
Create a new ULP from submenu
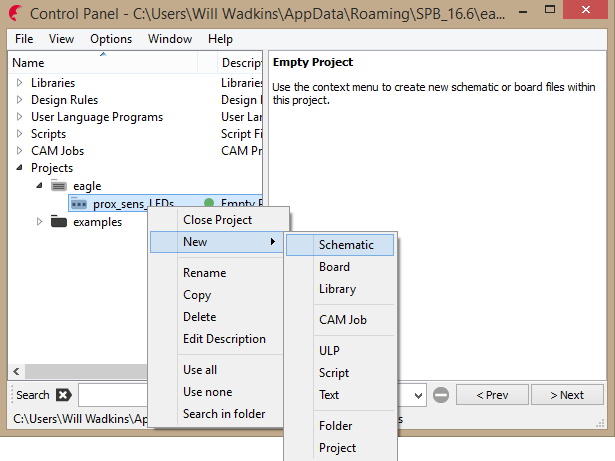(340, 350)
